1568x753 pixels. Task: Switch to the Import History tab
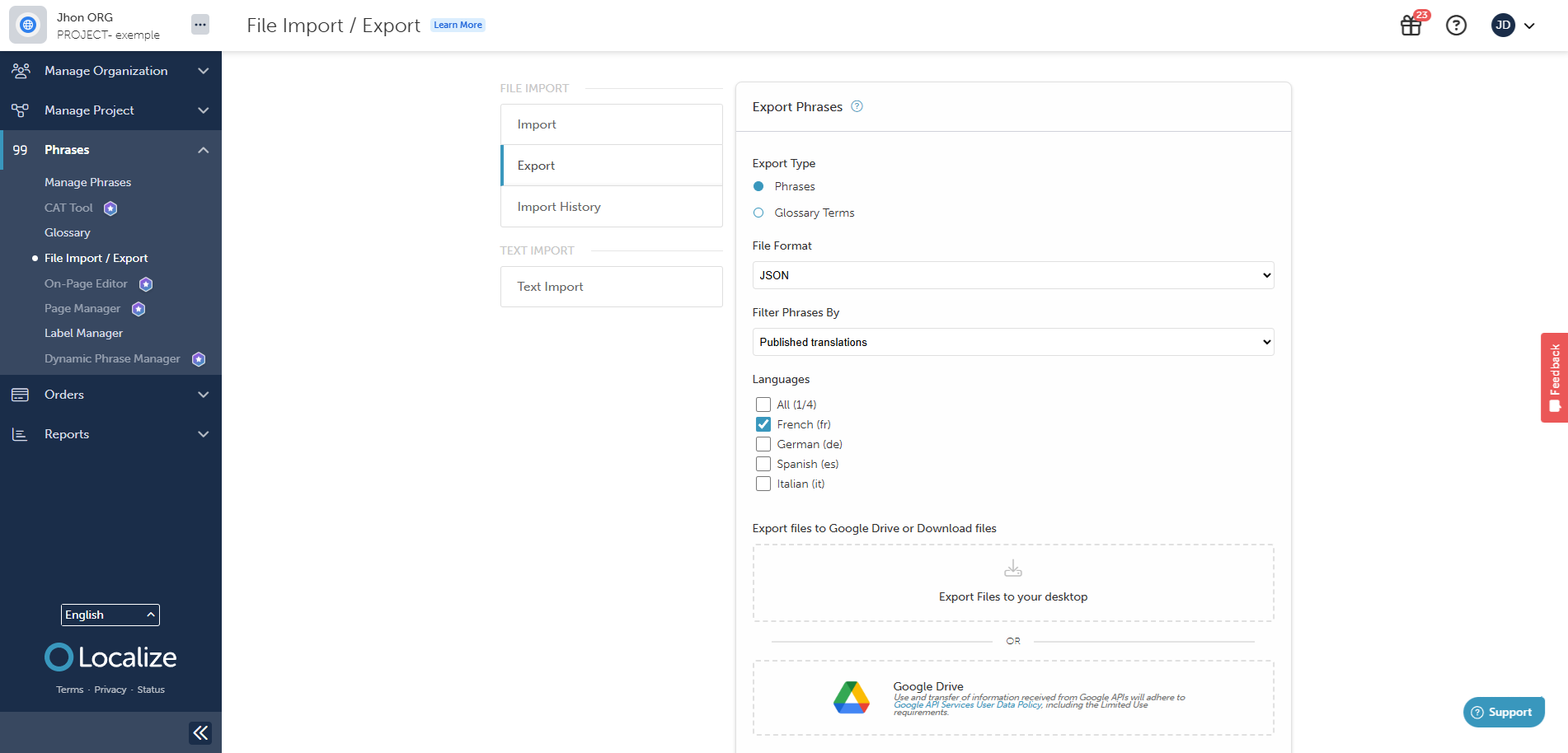[x=611, y=206]
